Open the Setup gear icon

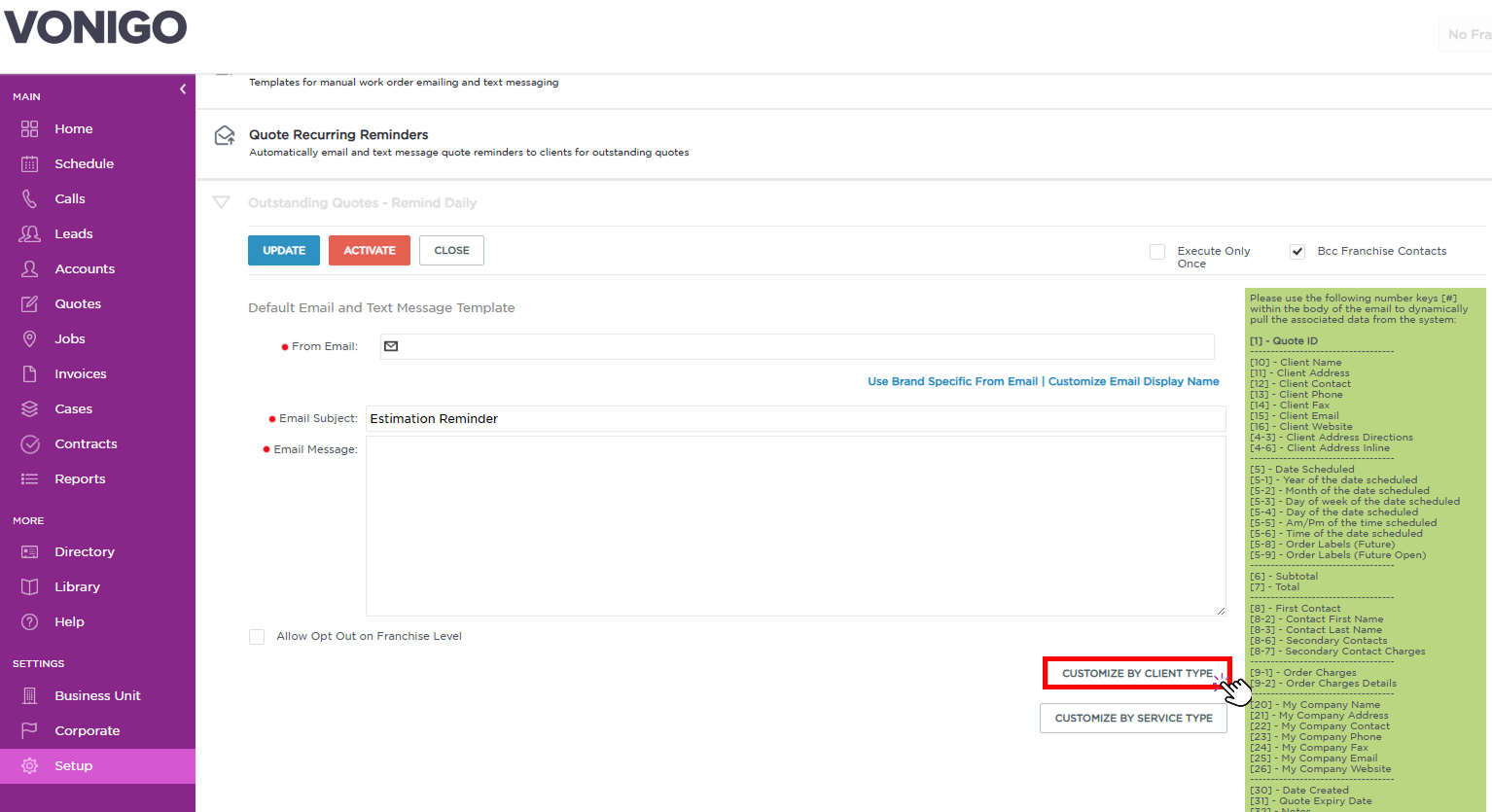click(30, 765)
